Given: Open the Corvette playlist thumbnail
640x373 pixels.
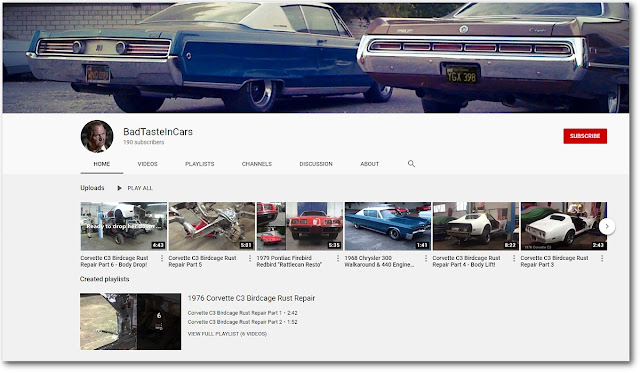Looking at the screenshot, I should tap(131, 322).
